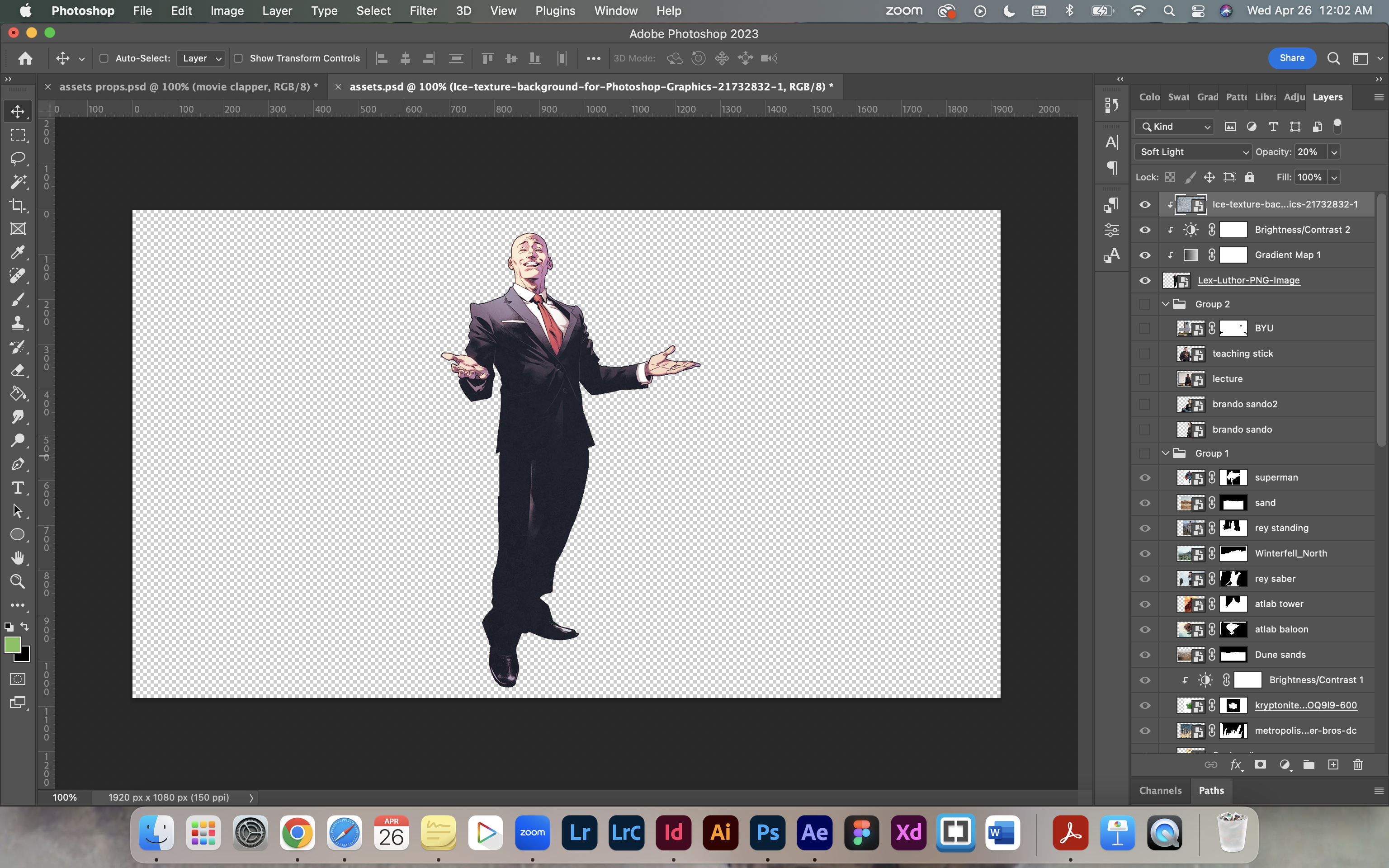1389x868 pixels.
Task: Open the Filter menu
Action: tap(423, 10)
